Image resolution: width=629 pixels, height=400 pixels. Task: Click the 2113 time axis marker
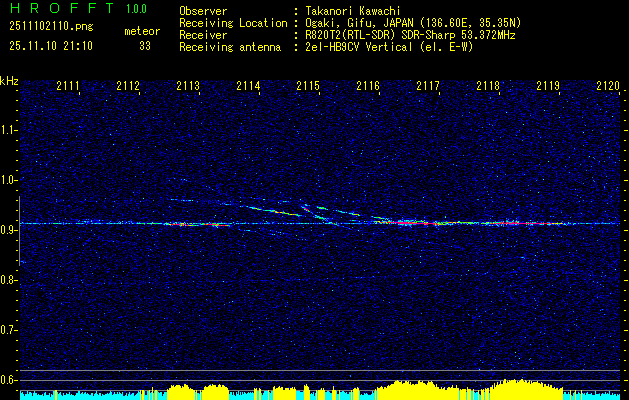[x=188, y=85]
